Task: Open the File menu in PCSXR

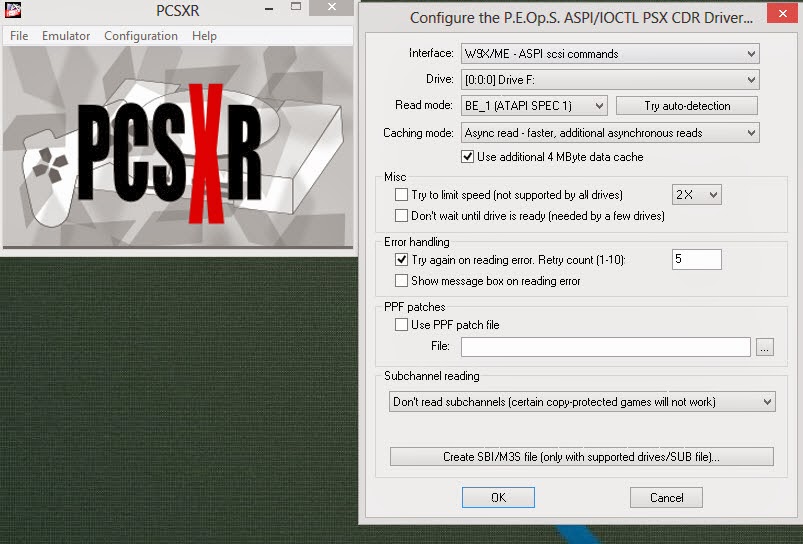Action: coord(19,36)
